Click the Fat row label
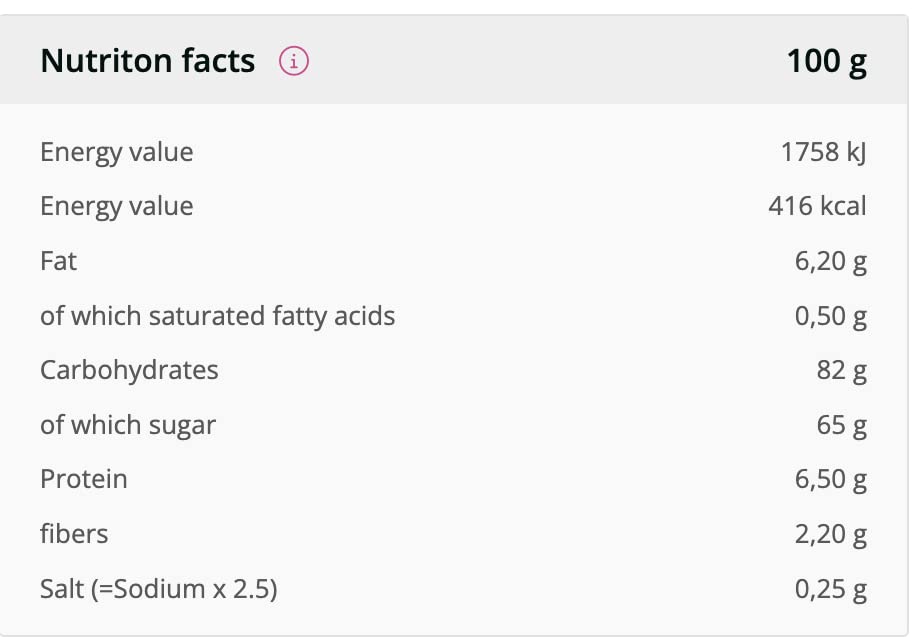 pyautogui.click(x=58, y=261)
